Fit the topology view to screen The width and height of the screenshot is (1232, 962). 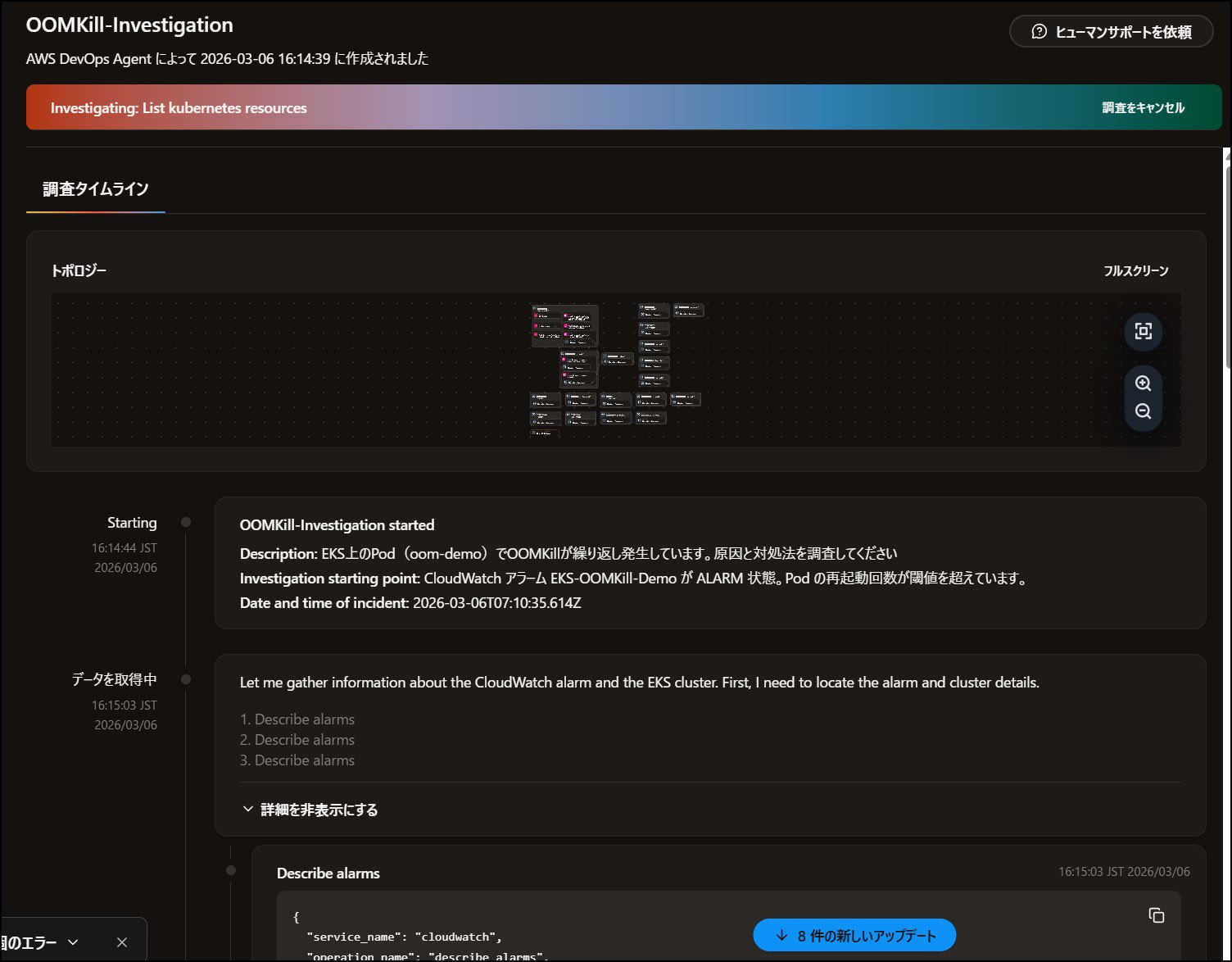tap(1143, 332)
